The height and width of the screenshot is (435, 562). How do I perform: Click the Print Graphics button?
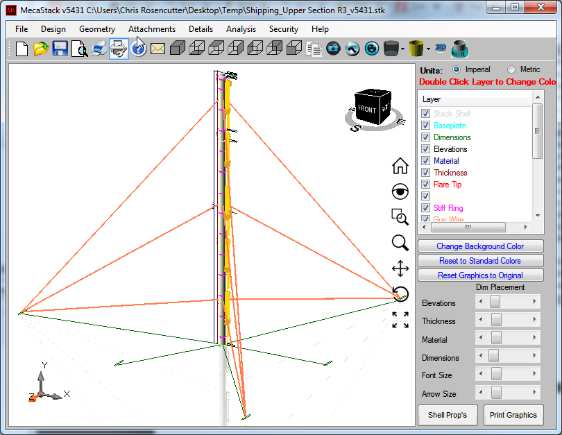pos(513,415)
